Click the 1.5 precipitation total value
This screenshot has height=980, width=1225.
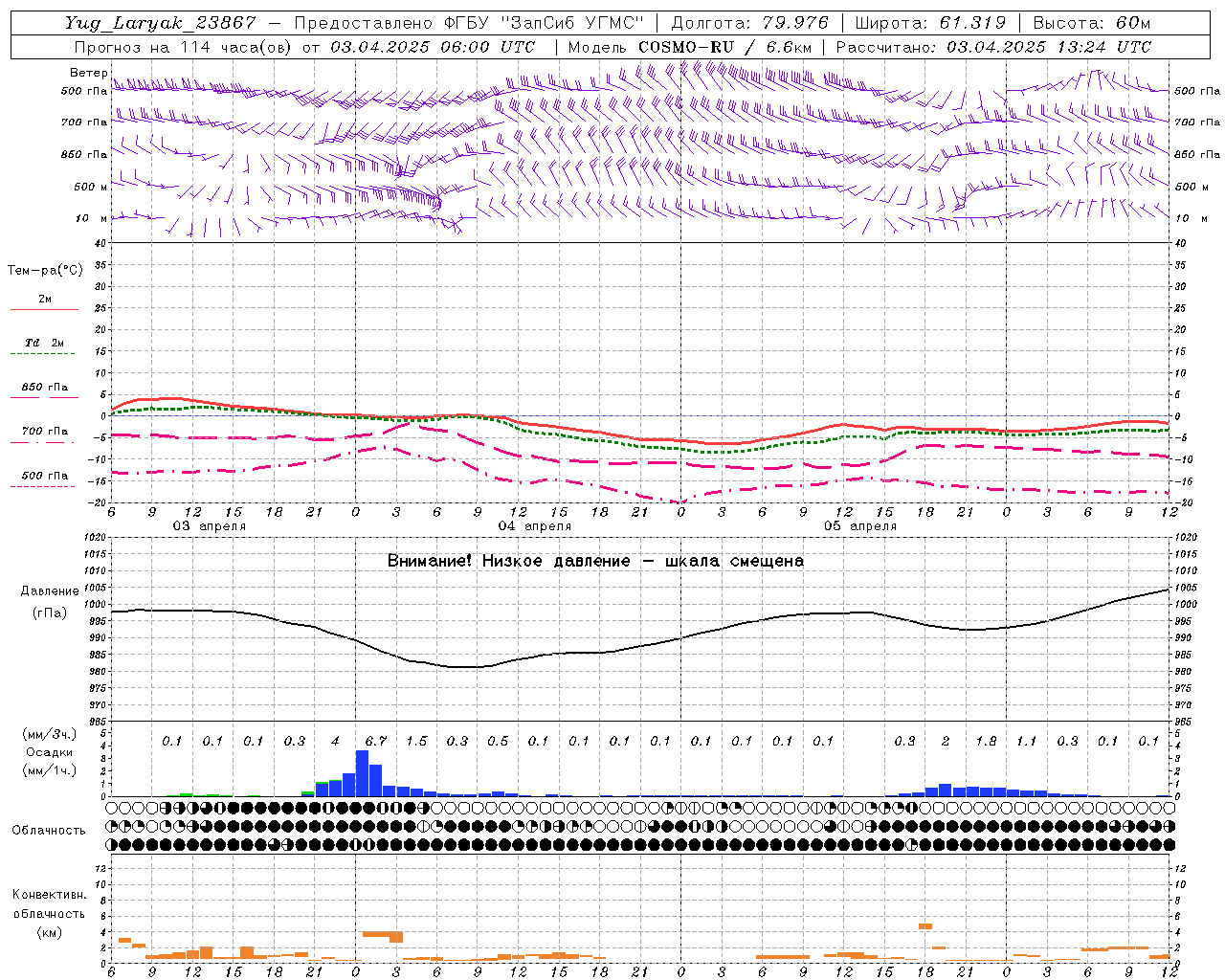(x=416, y=741)
